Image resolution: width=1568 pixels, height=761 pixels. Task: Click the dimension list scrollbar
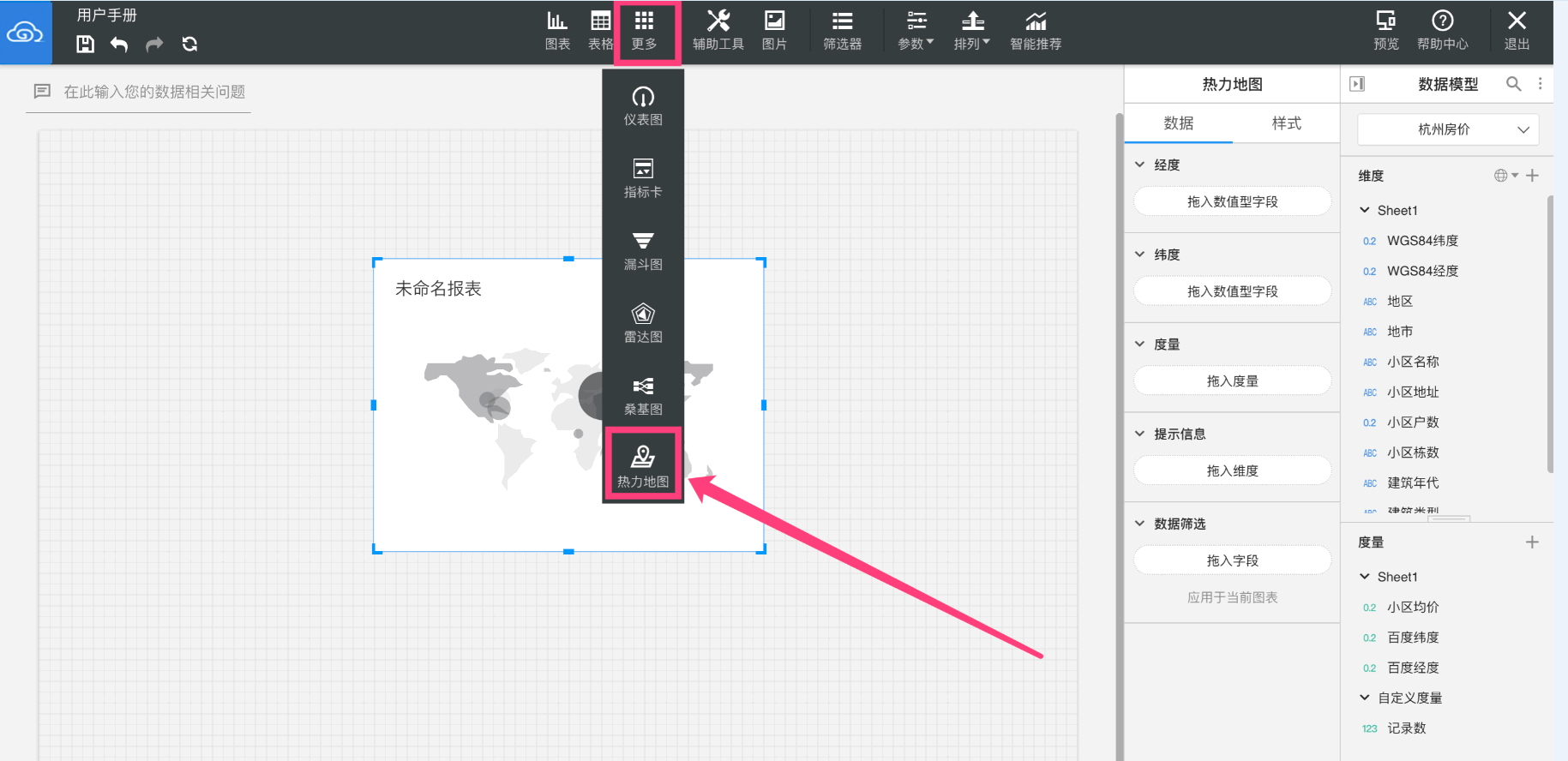point(1550,334)
